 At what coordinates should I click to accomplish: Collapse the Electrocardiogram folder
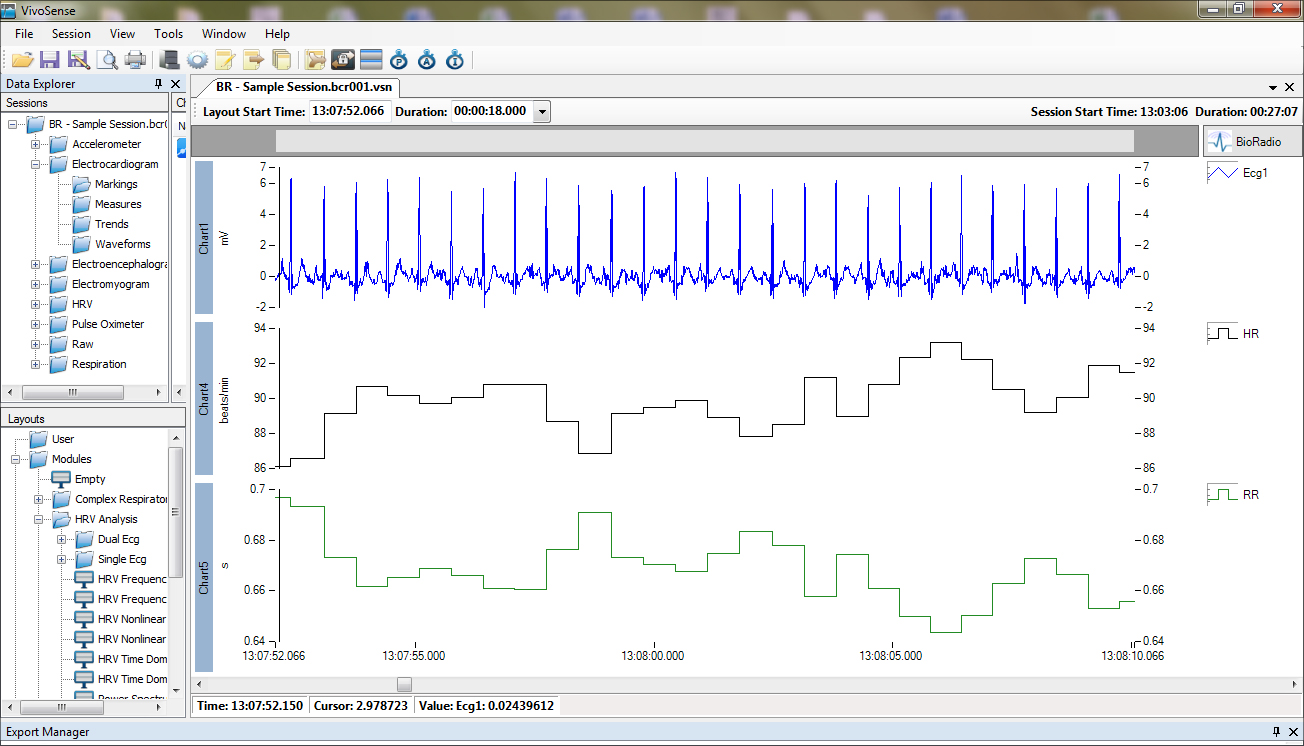34,164
